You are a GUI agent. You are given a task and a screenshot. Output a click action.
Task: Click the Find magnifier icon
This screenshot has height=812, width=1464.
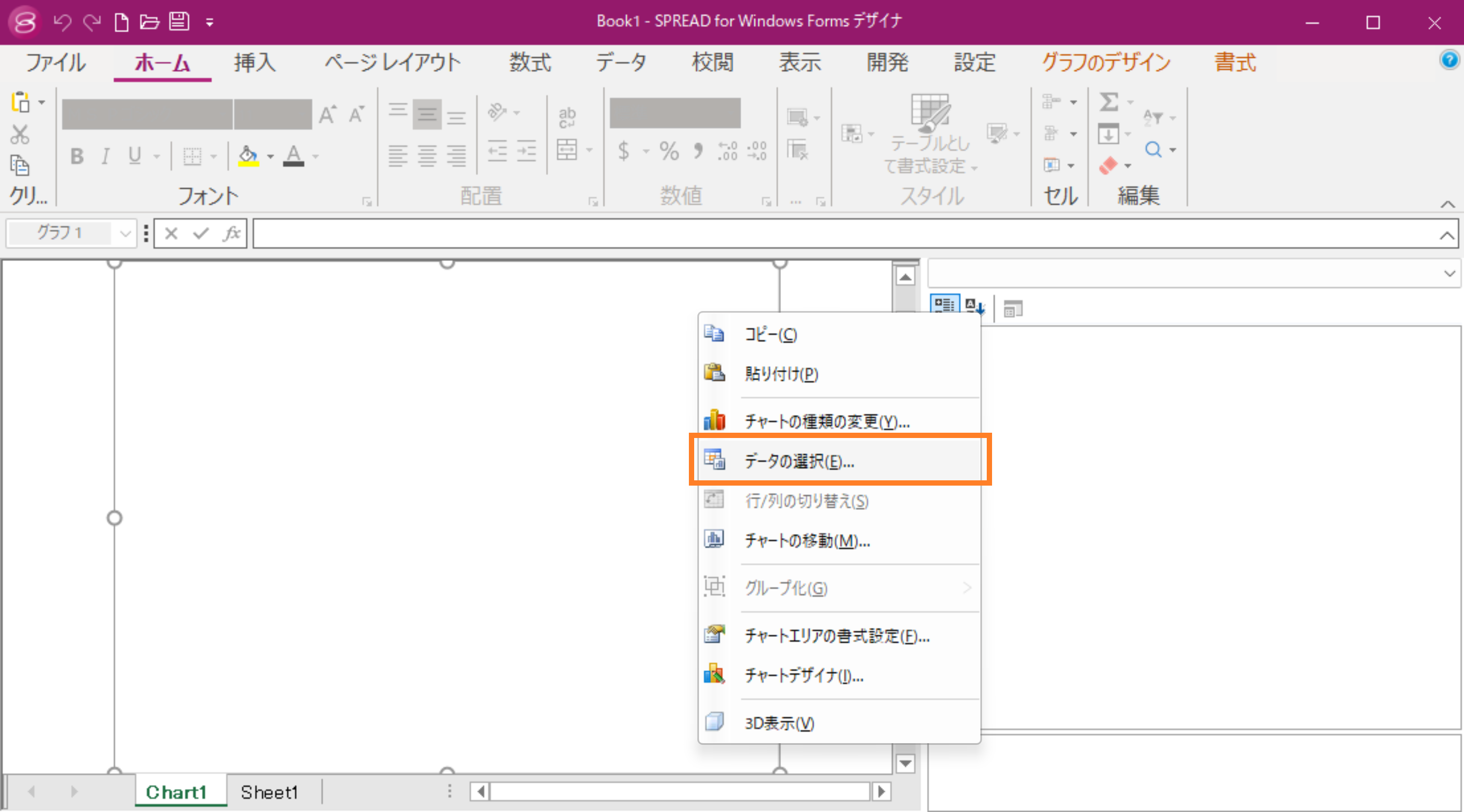tap(1153, 150)
